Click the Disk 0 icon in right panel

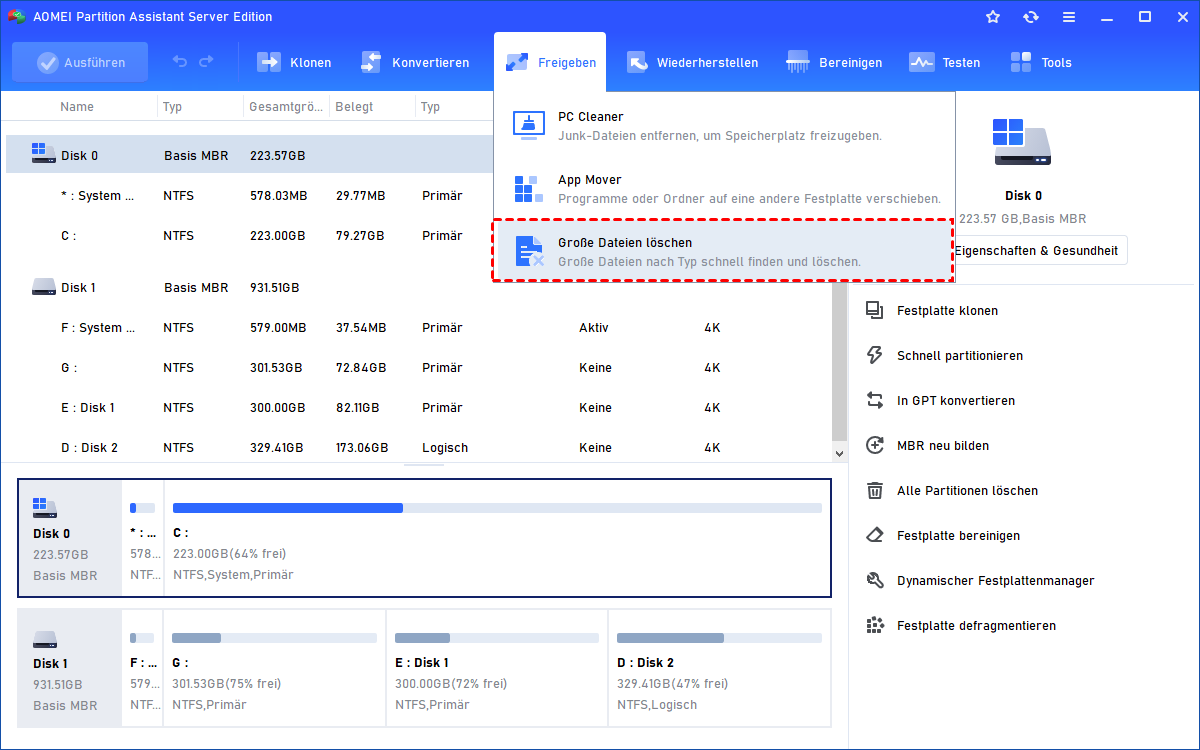[x=1022, y=142]
